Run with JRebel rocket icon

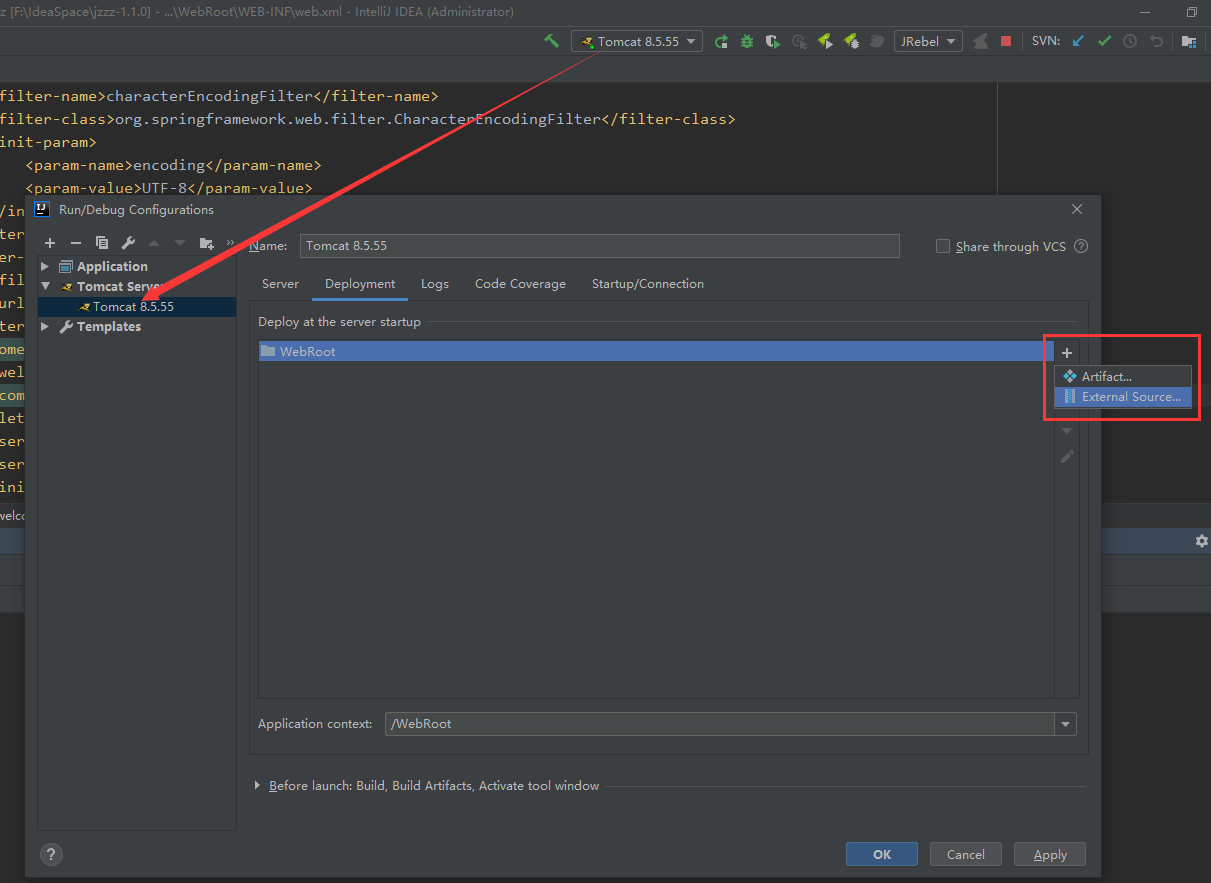pos(825,41)
